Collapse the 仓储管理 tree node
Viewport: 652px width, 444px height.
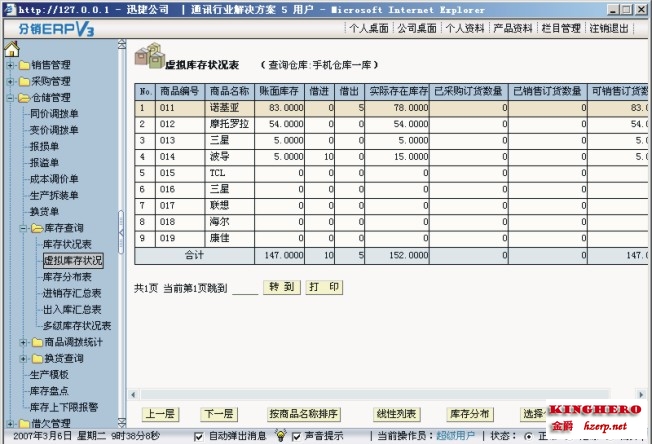click(10, 98)
